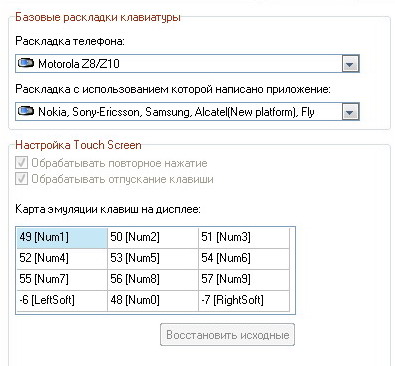Viewport: 395px width, 366px height.
Task: Click phone icon beside Motorola Z8/Z10
Action: coord(26,63)
